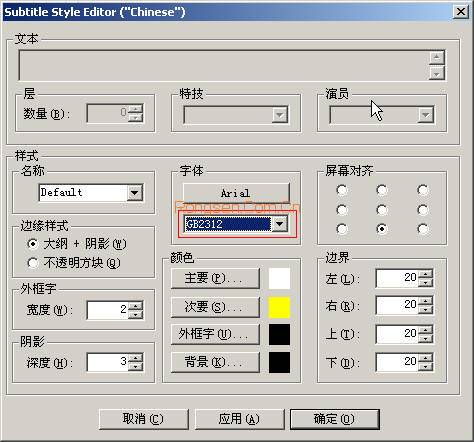474x442 pixels.
Task: Select the top-right screen alignment radio
Action: click(423, 190)
